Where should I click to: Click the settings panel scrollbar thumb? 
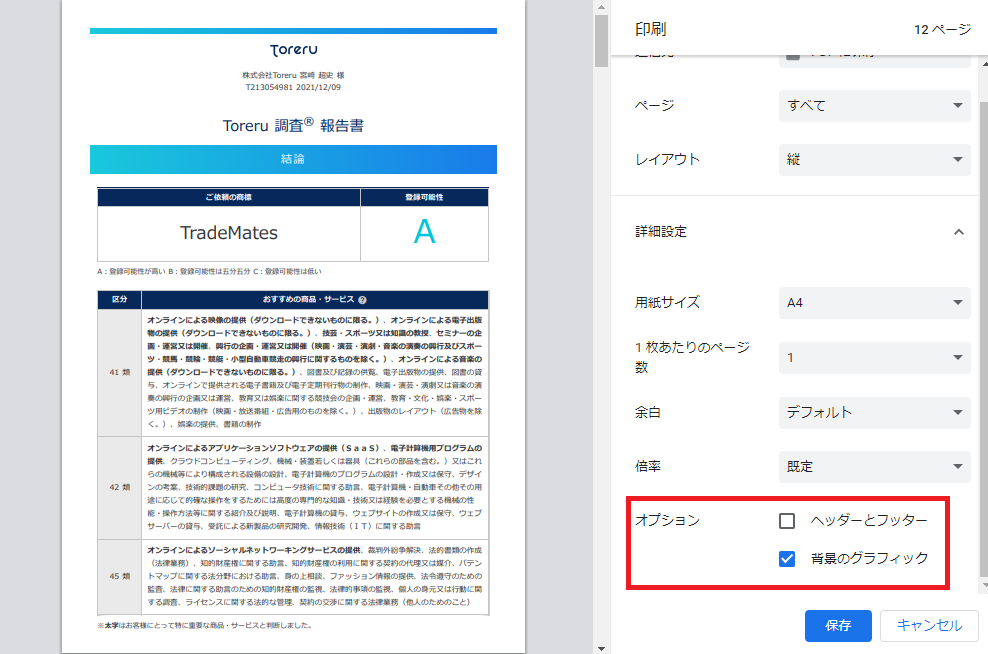tap(984, 338)
